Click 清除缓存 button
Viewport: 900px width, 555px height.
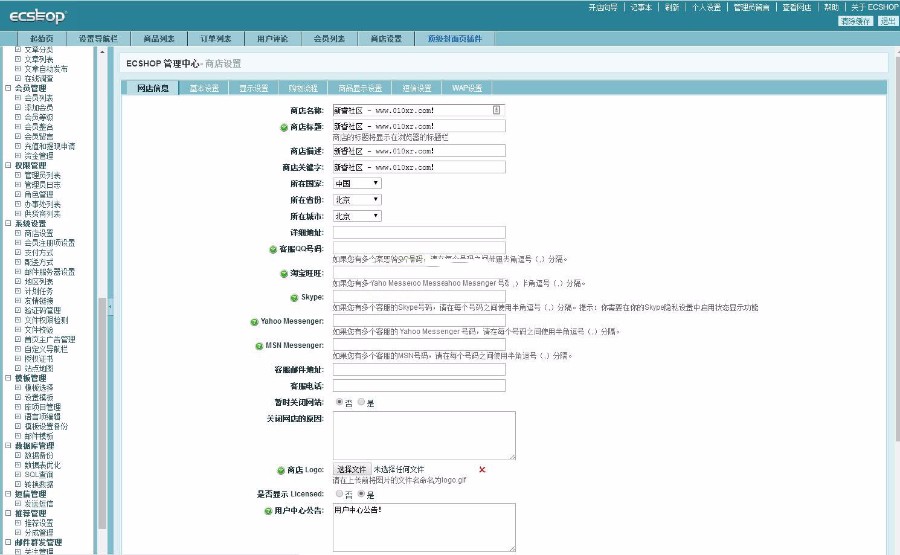pos(855,21)
